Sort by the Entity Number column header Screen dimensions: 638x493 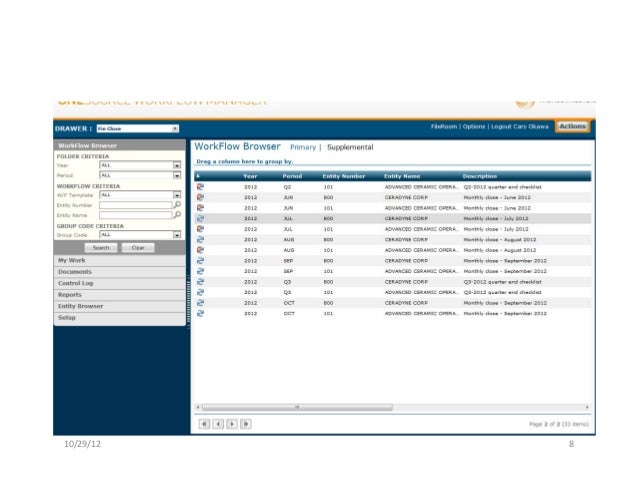(x=343, y=176)
